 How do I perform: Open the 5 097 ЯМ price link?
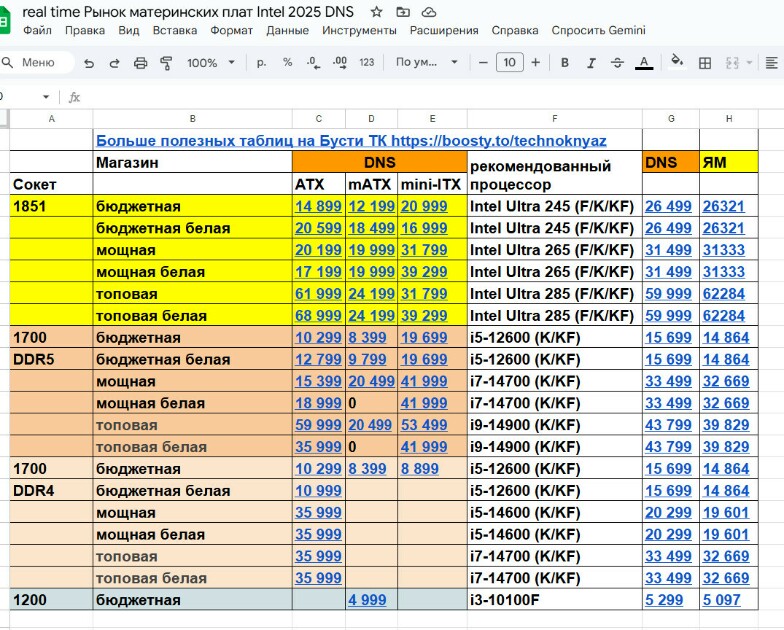(x=721, y=600)
